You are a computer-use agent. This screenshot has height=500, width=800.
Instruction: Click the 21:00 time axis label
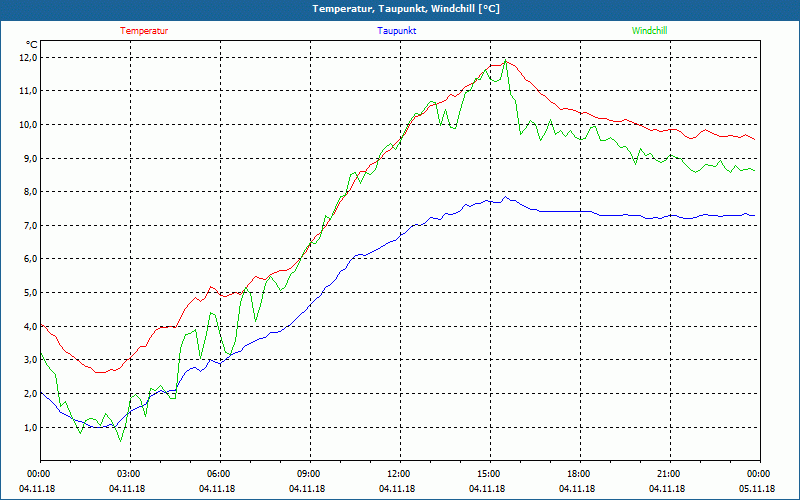tap(670, 473)
